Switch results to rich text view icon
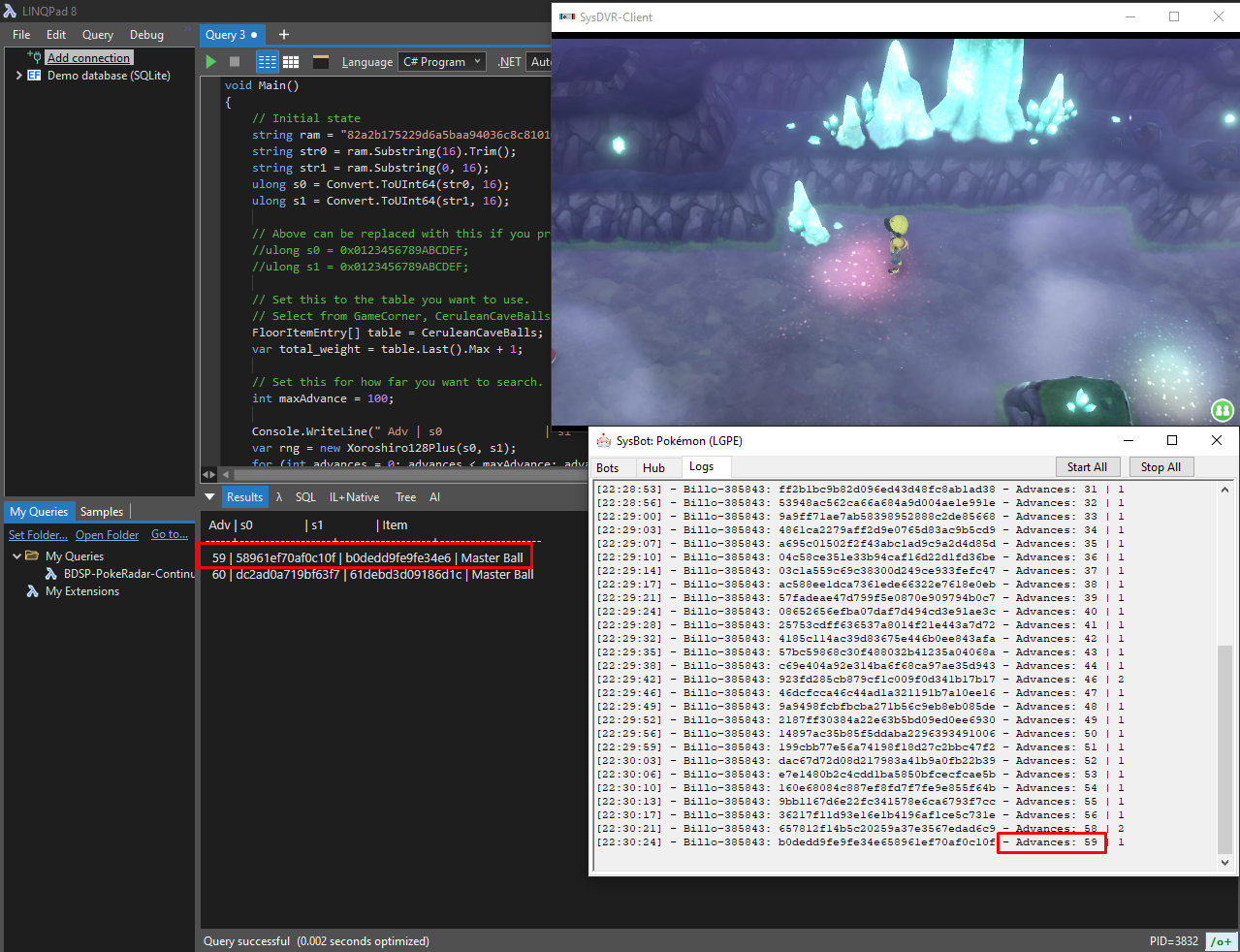1240x952 pixels. [268, 62]
